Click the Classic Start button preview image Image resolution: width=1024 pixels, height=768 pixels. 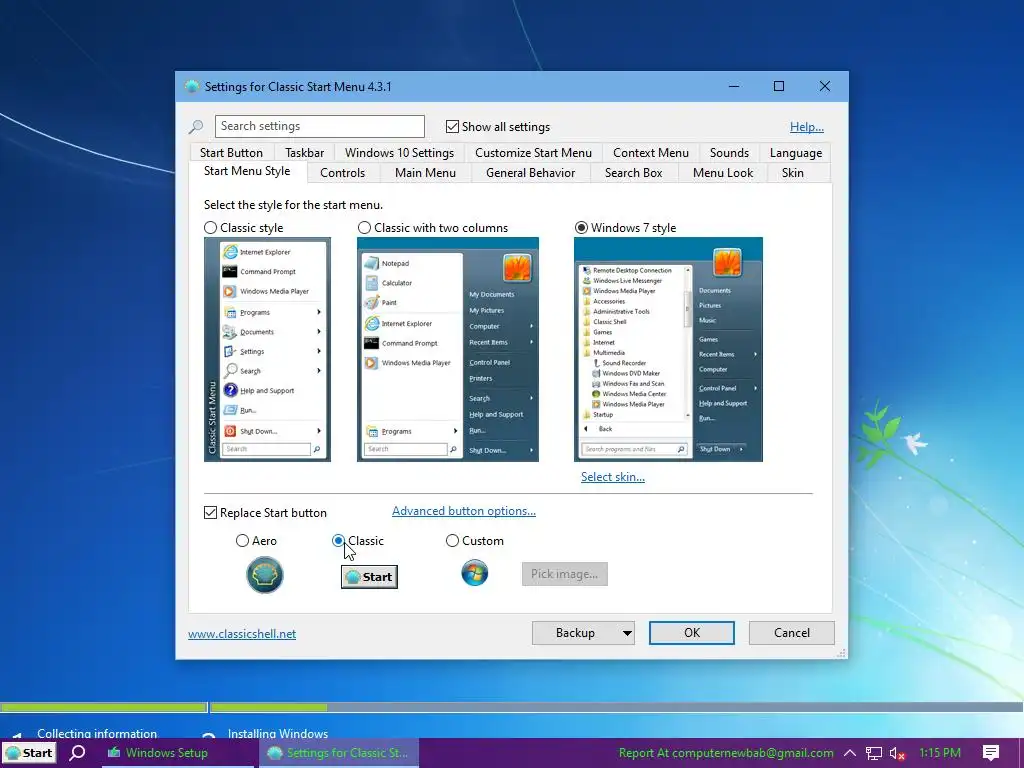coord(369,577)
